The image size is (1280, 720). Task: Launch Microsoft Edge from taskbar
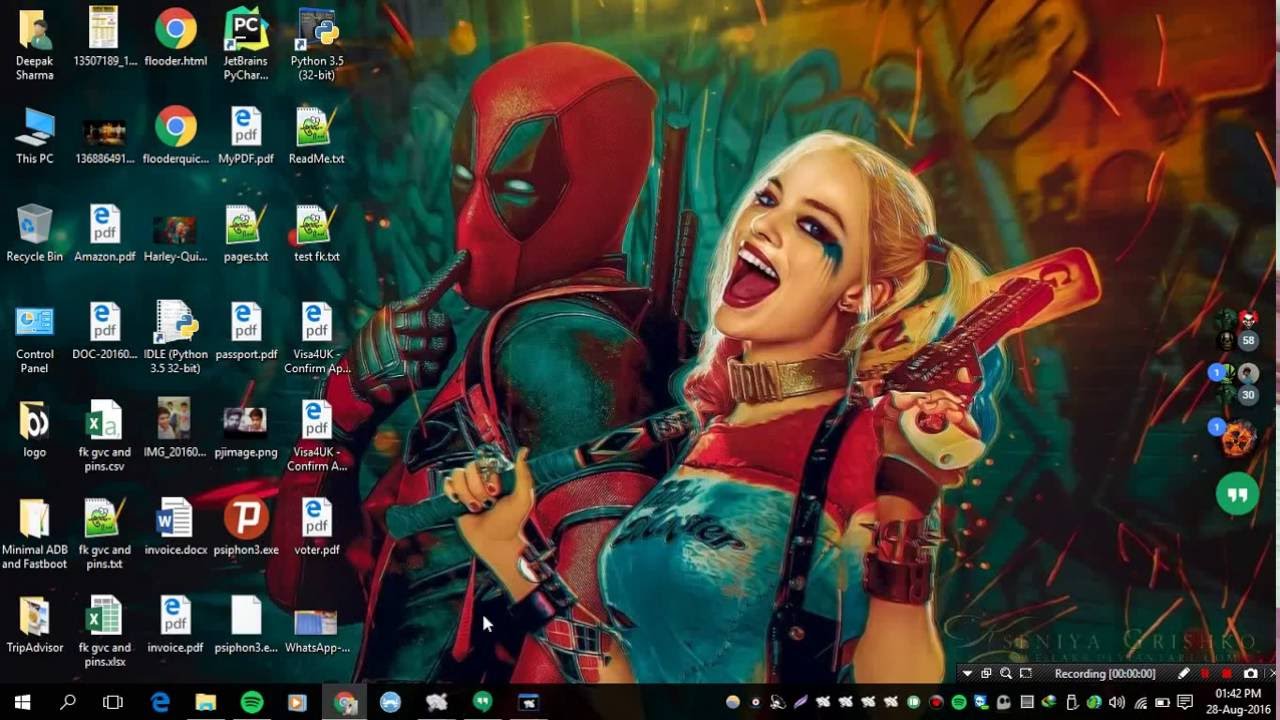(x=160, y=703)
